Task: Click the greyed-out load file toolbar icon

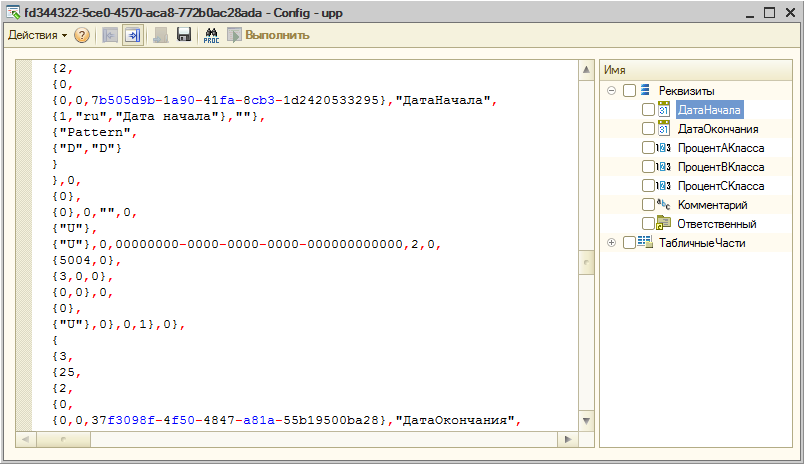Action: 161,35
